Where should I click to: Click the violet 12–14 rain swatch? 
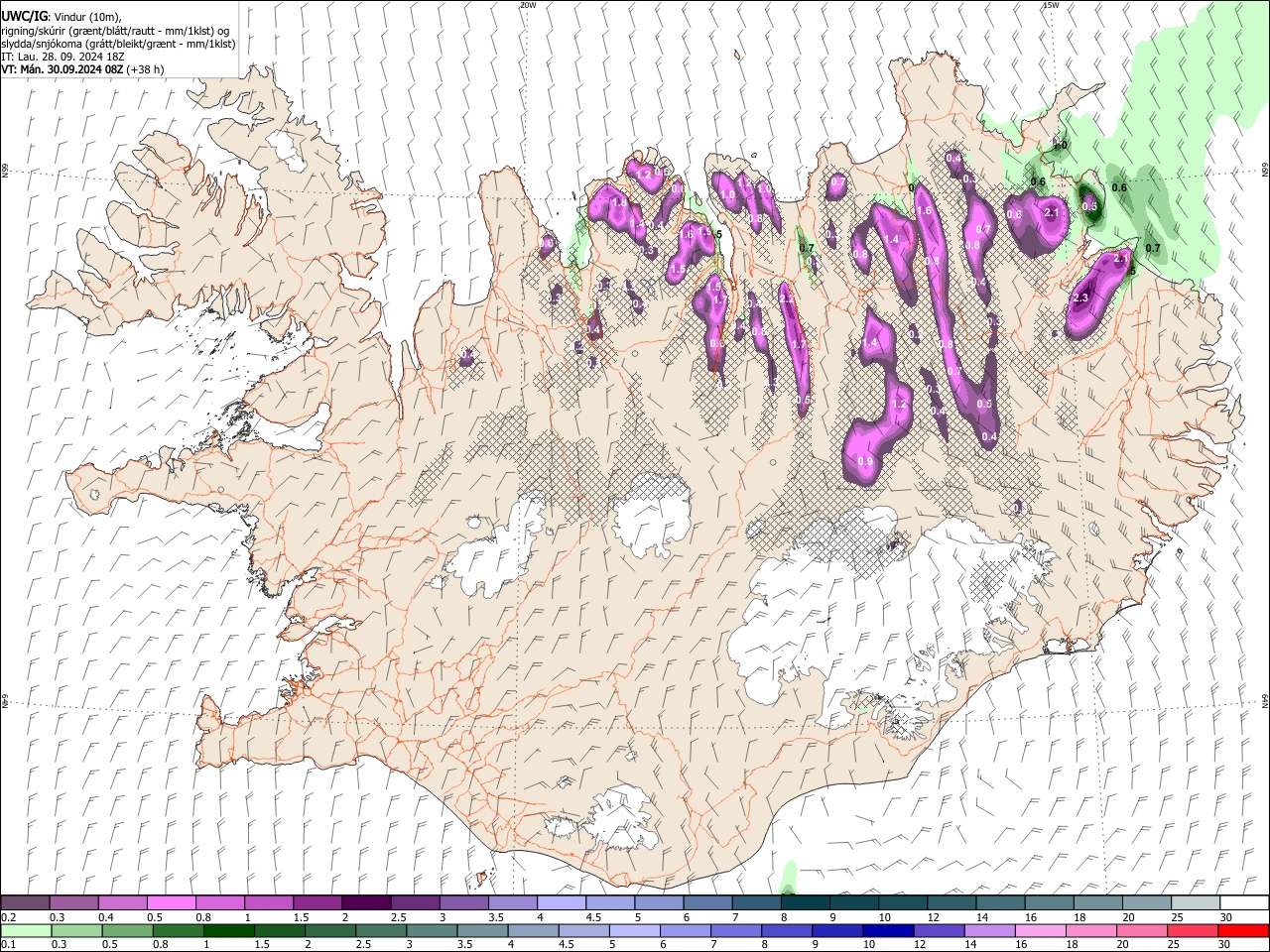[938, 930]
